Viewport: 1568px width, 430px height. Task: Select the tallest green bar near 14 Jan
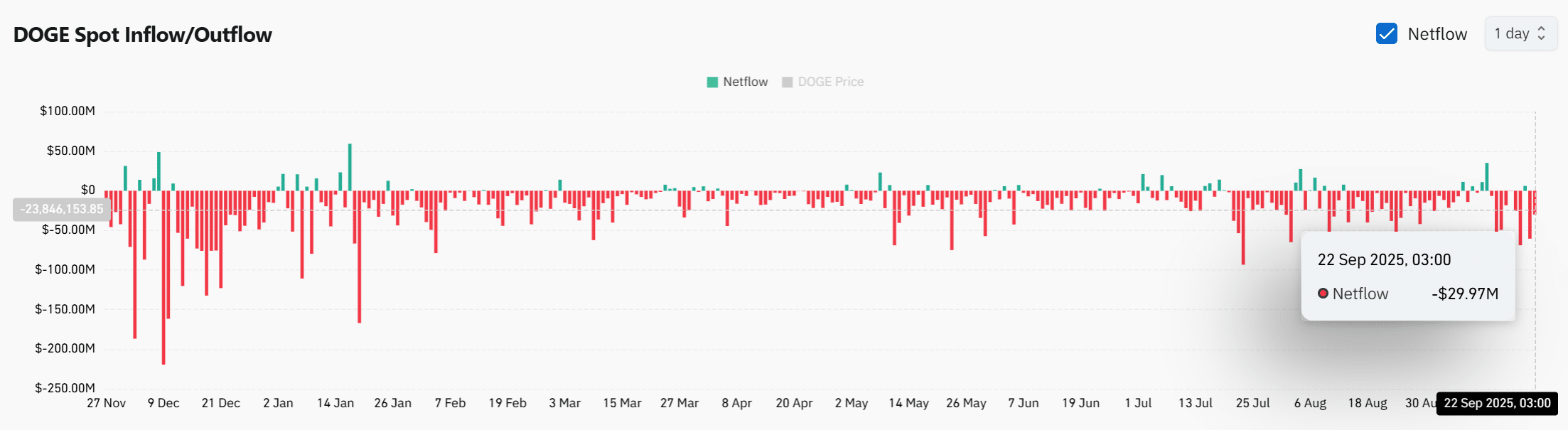[350, 167]
